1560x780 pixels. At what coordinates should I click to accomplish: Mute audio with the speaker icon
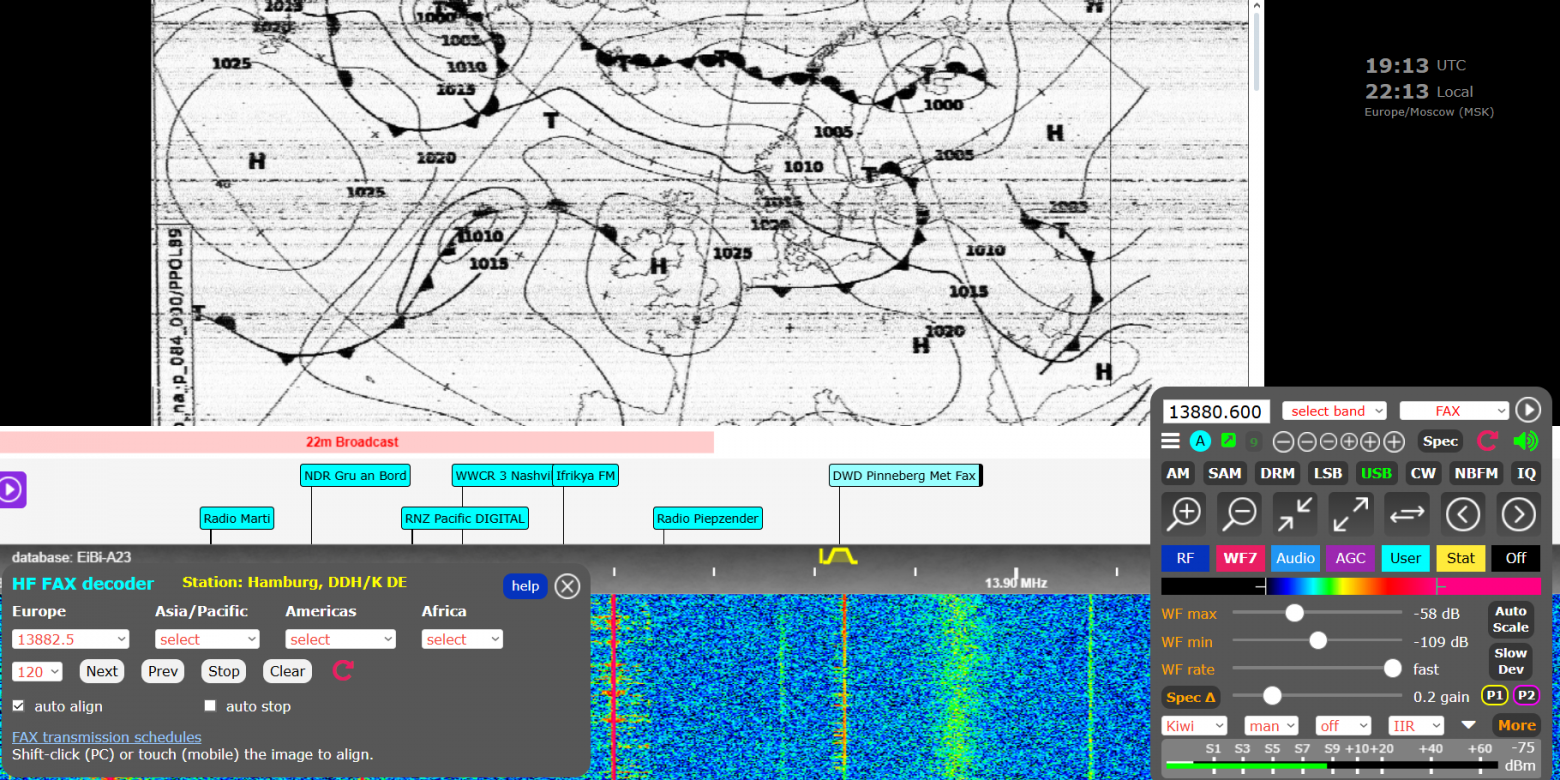click(1524, 440)
